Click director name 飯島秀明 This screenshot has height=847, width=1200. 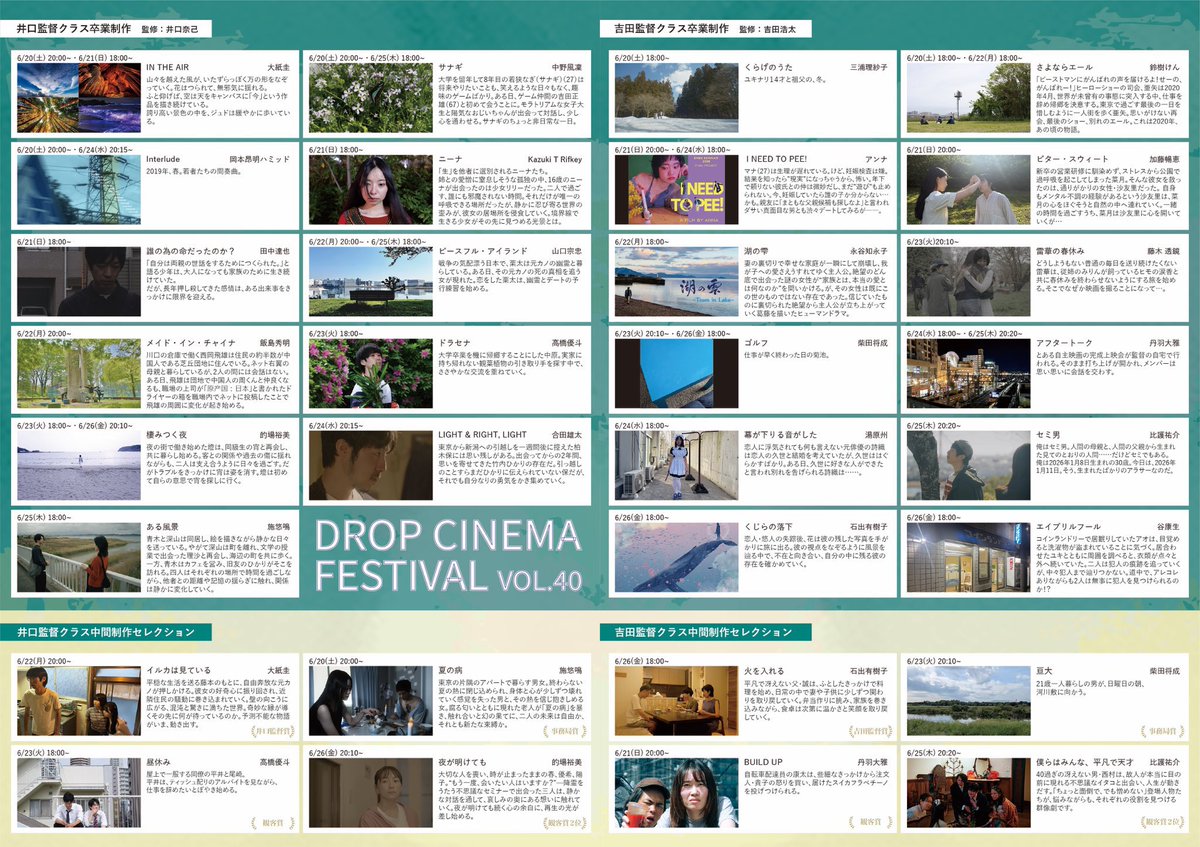click(x=274, y=343)
